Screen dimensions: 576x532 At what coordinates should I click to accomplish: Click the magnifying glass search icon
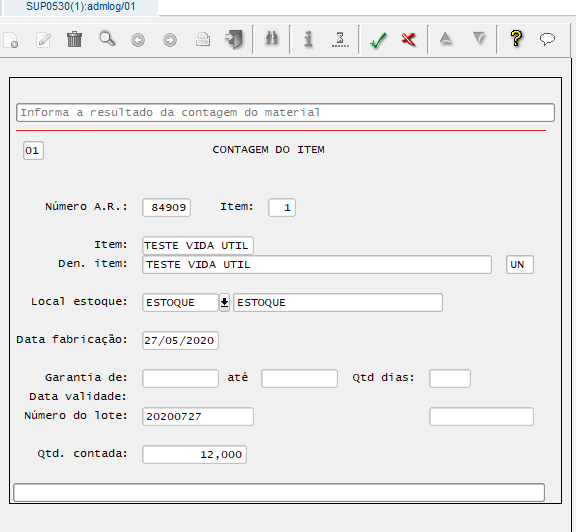click(107, 39)
